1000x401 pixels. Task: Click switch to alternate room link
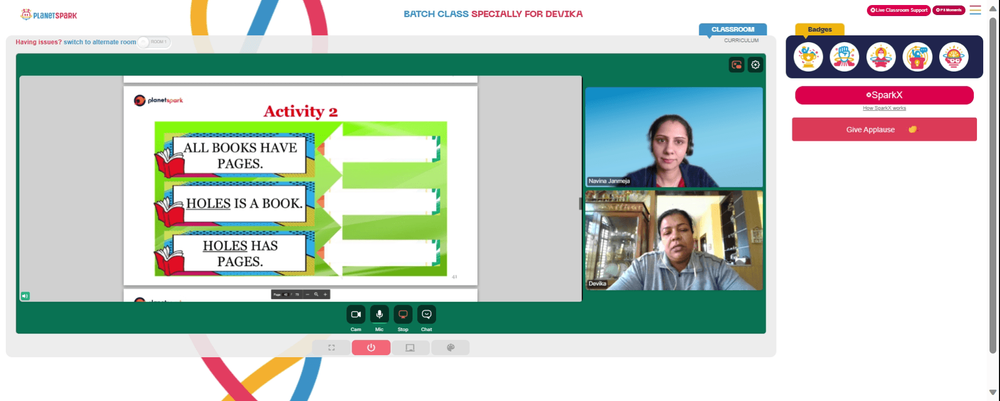point(99,42)
